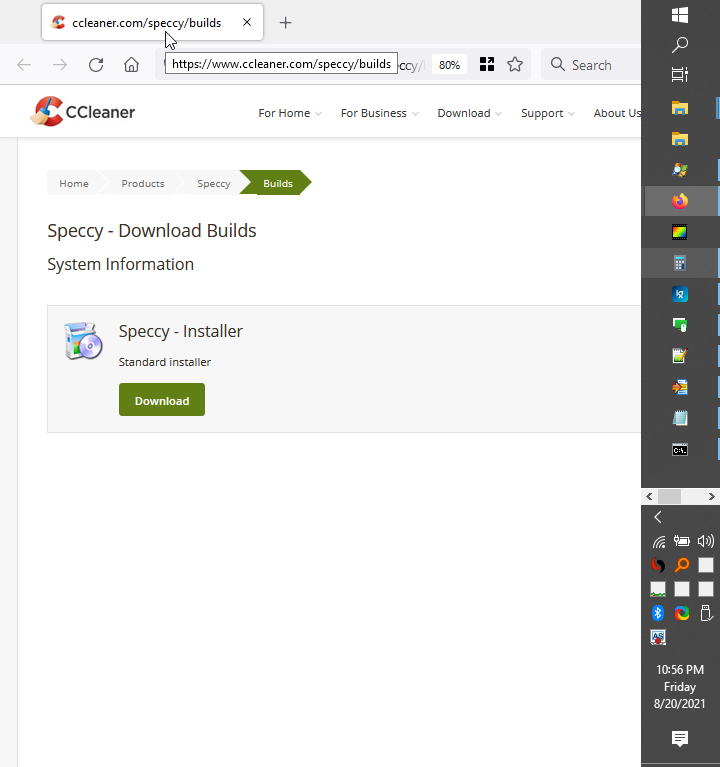This screenshot has width=720, height=767.
Task: Click the browser back arrow
Action: [24, 65]
